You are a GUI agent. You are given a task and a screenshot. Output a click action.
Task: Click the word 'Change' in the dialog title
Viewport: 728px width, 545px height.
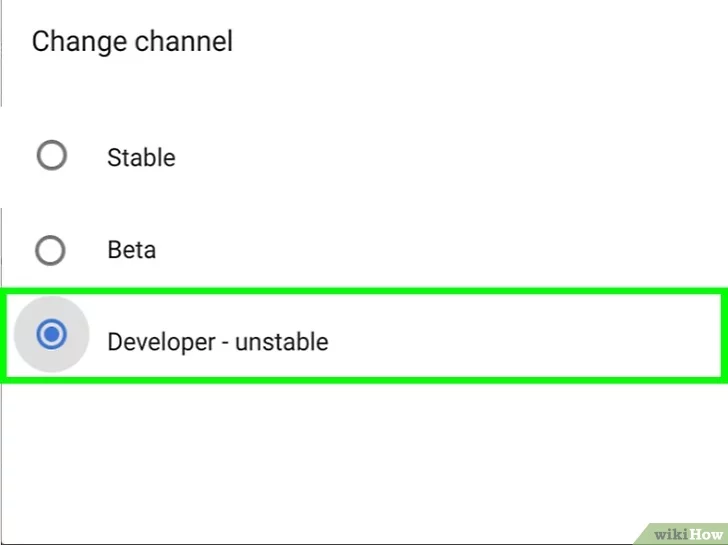[79, 42]
